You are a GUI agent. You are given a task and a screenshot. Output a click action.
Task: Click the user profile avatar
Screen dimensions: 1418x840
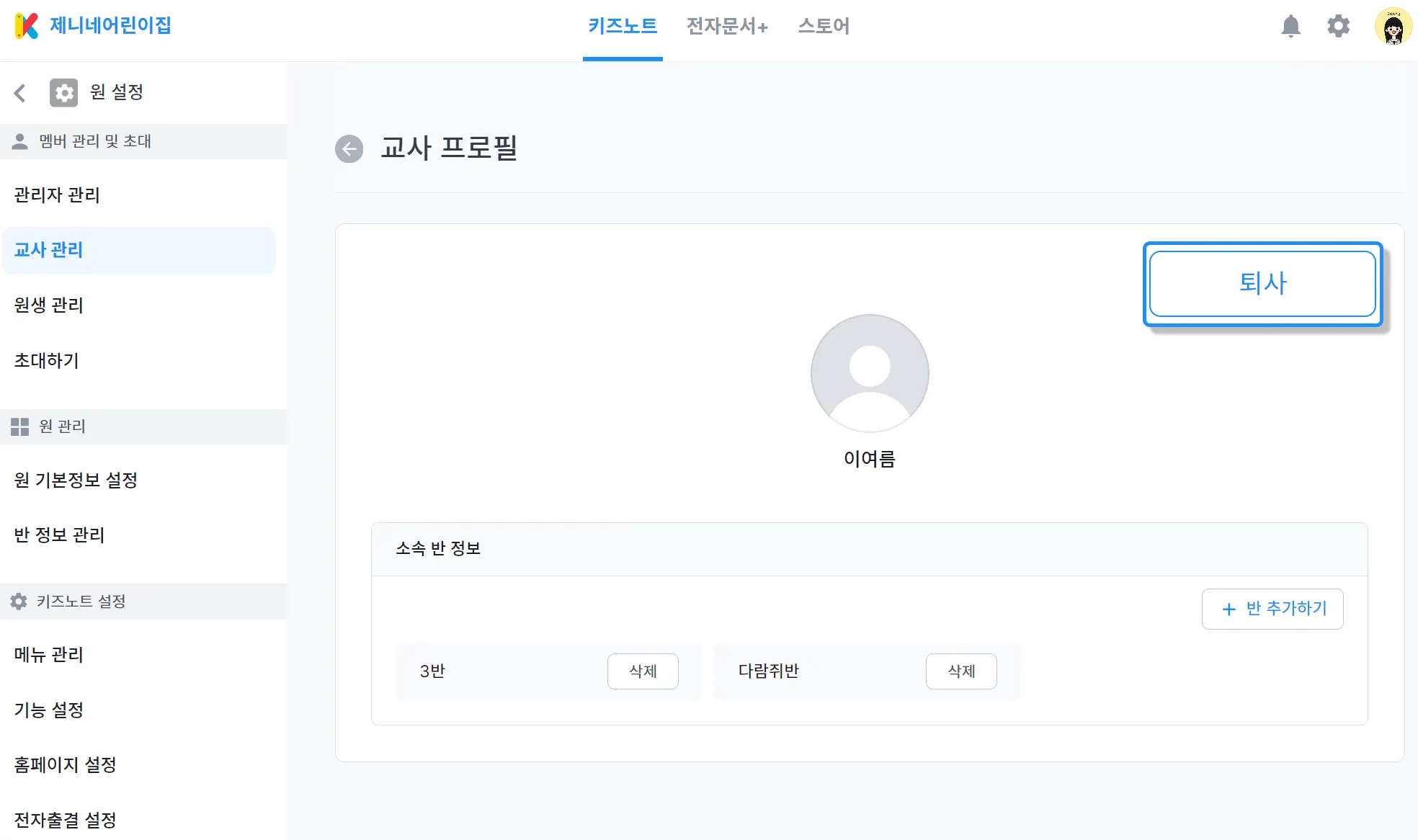(x=1393, y=27)
